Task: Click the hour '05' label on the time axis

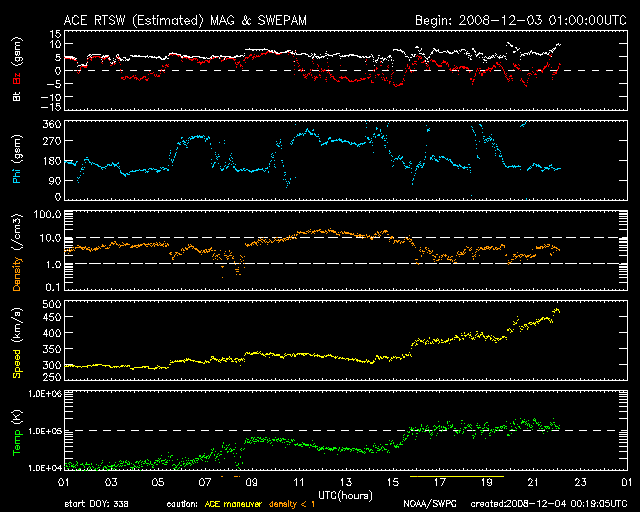Action: (158, 483)
